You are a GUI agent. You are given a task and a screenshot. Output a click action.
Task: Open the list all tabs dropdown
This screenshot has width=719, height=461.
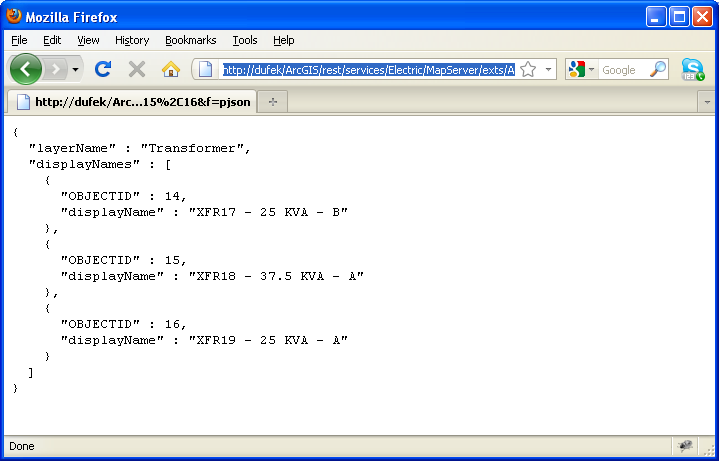click(708, 102)
